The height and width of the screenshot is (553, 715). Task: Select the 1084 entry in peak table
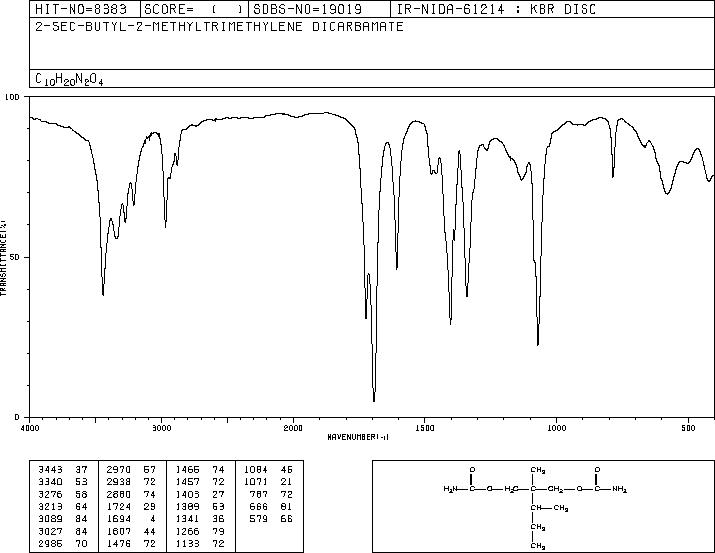256,469
